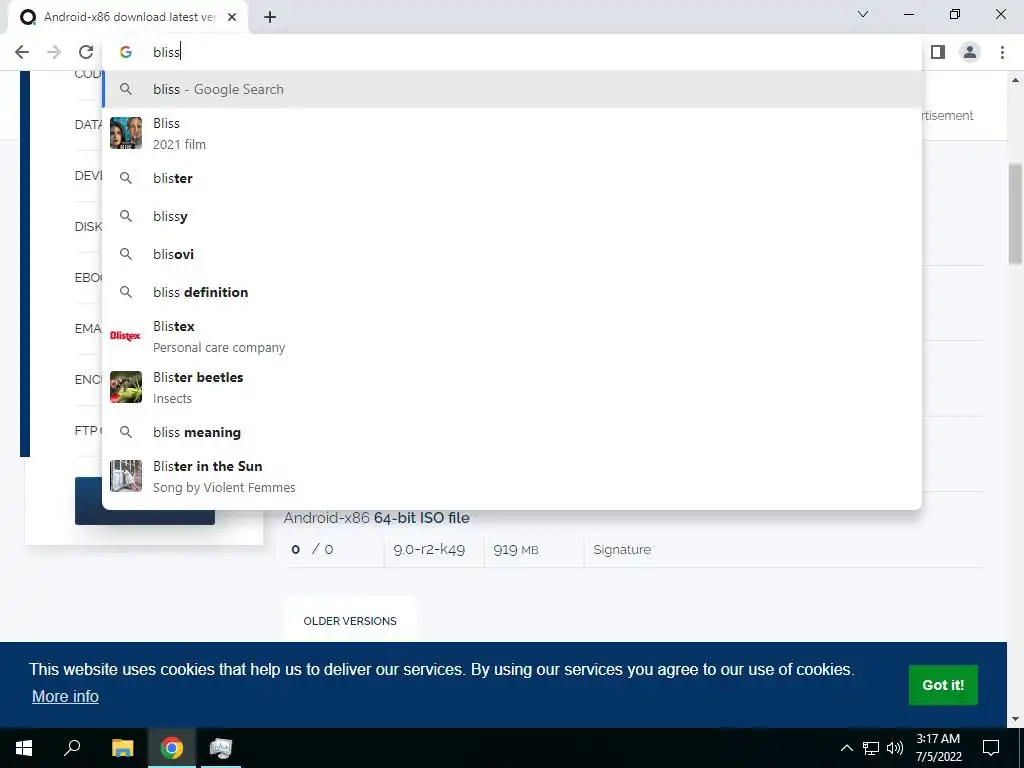Choose the Bliss 2021 film suggestion

click(x=512, y=133)
